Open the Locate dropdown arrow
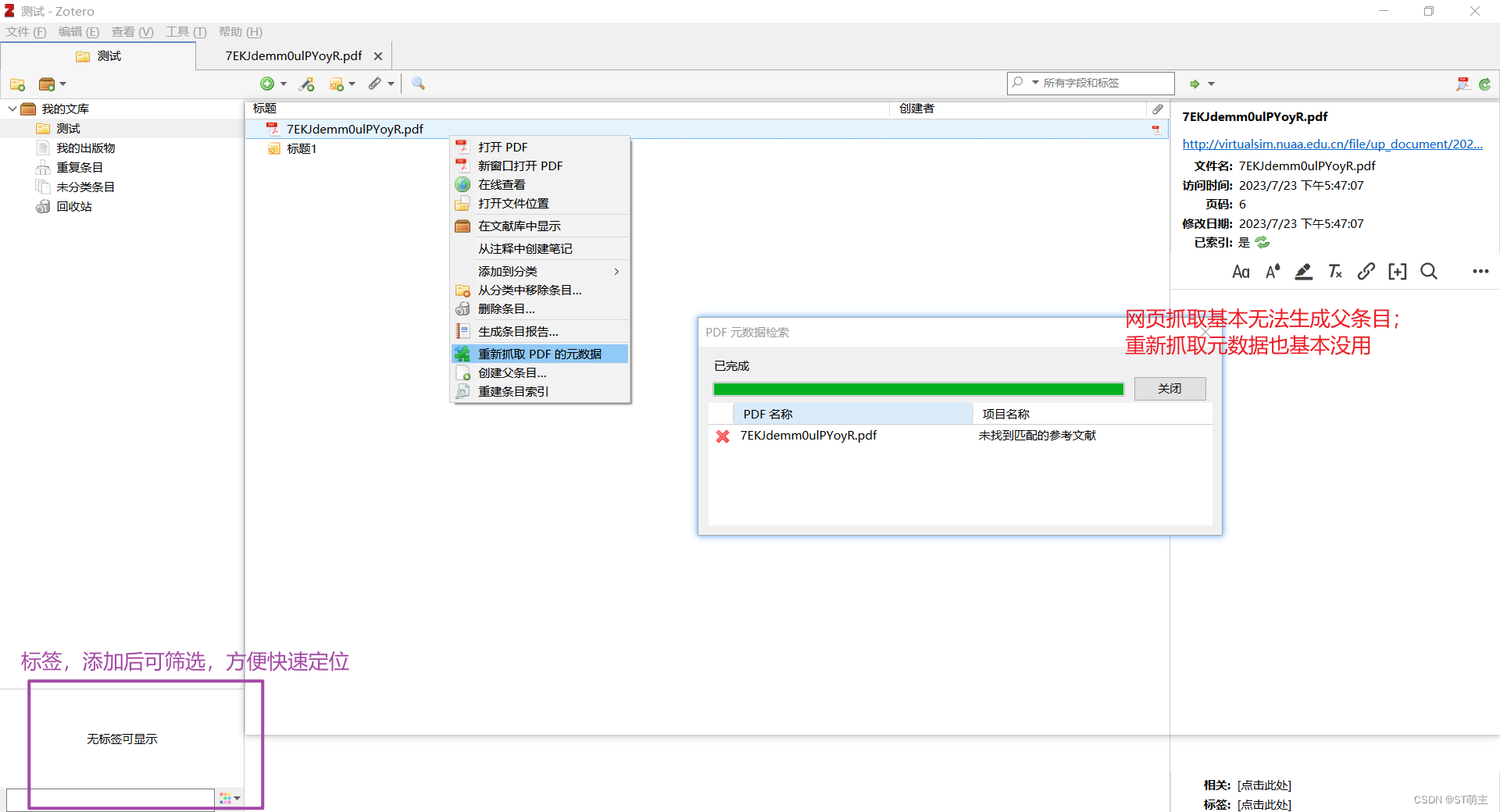 click(1211, 84)
